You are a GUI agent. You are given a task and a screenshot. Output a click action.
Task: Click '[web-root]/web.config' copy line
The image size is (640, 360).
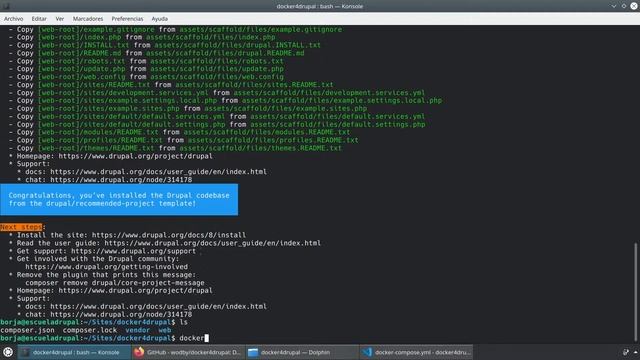point(146,77)
